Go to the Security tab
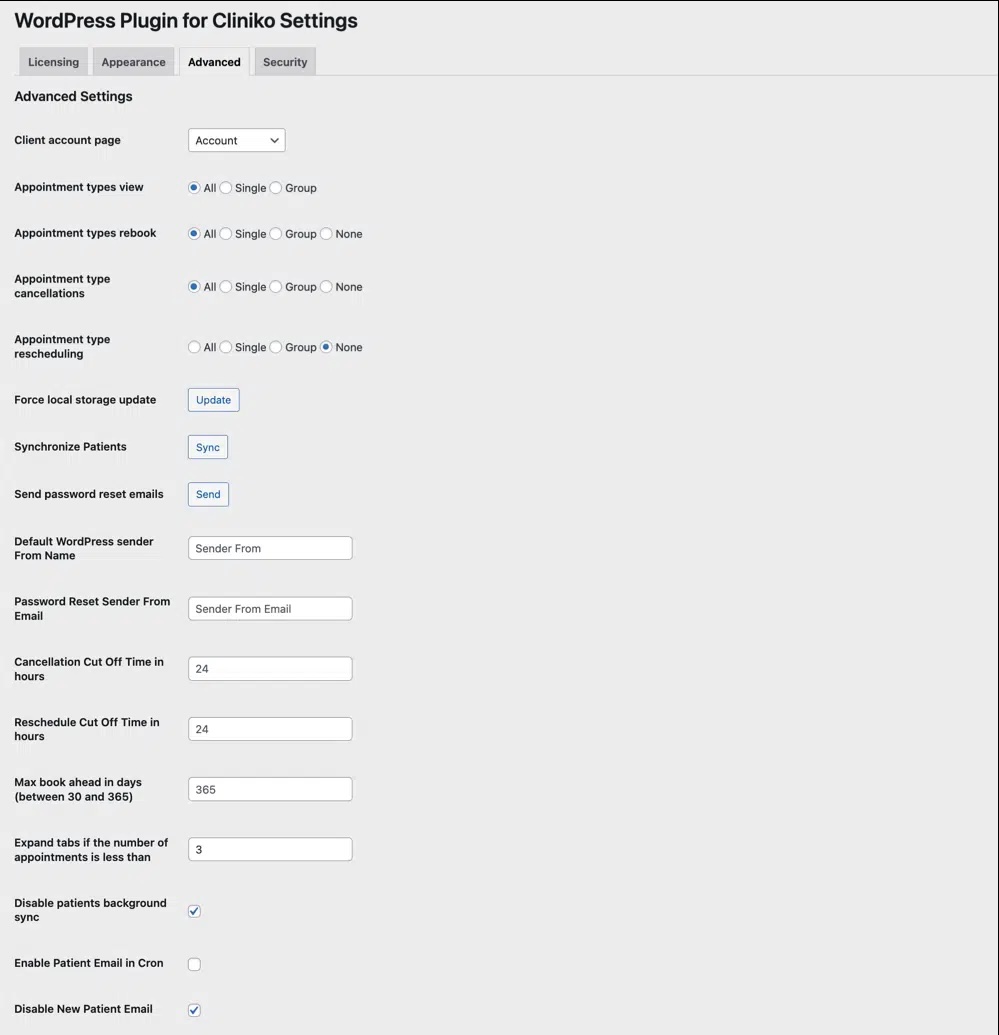Image resolution: width=999 pixels, height=1035 pixels. pyautogui.click(x=285, y=61)
